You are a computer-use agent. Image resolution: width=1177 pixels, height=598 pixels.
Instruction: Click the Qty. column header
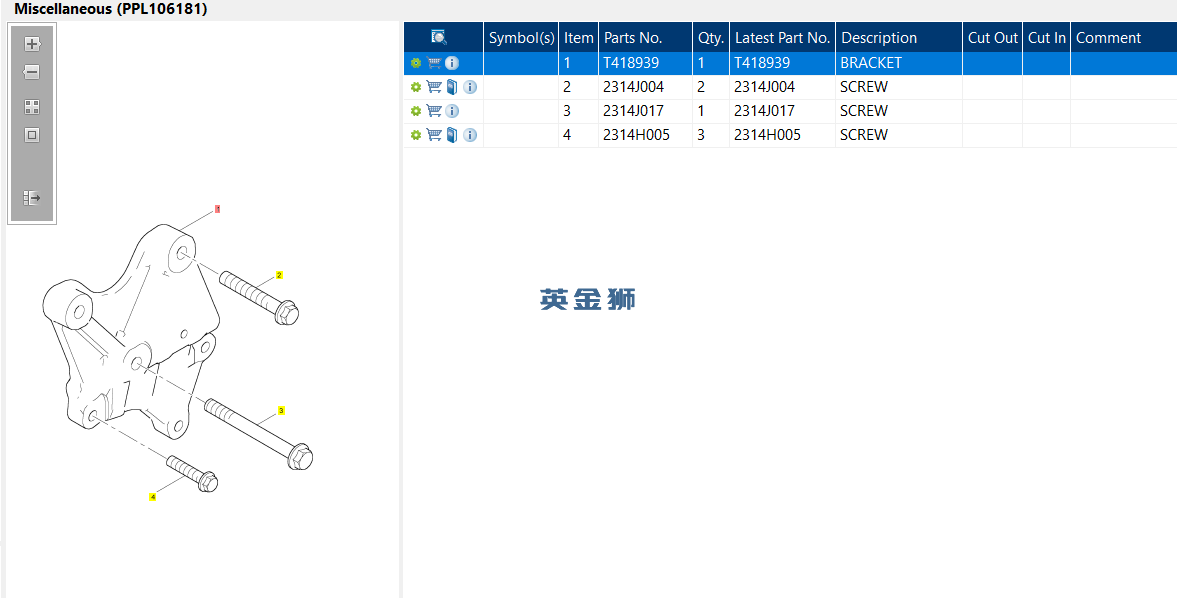coord(710,38)
